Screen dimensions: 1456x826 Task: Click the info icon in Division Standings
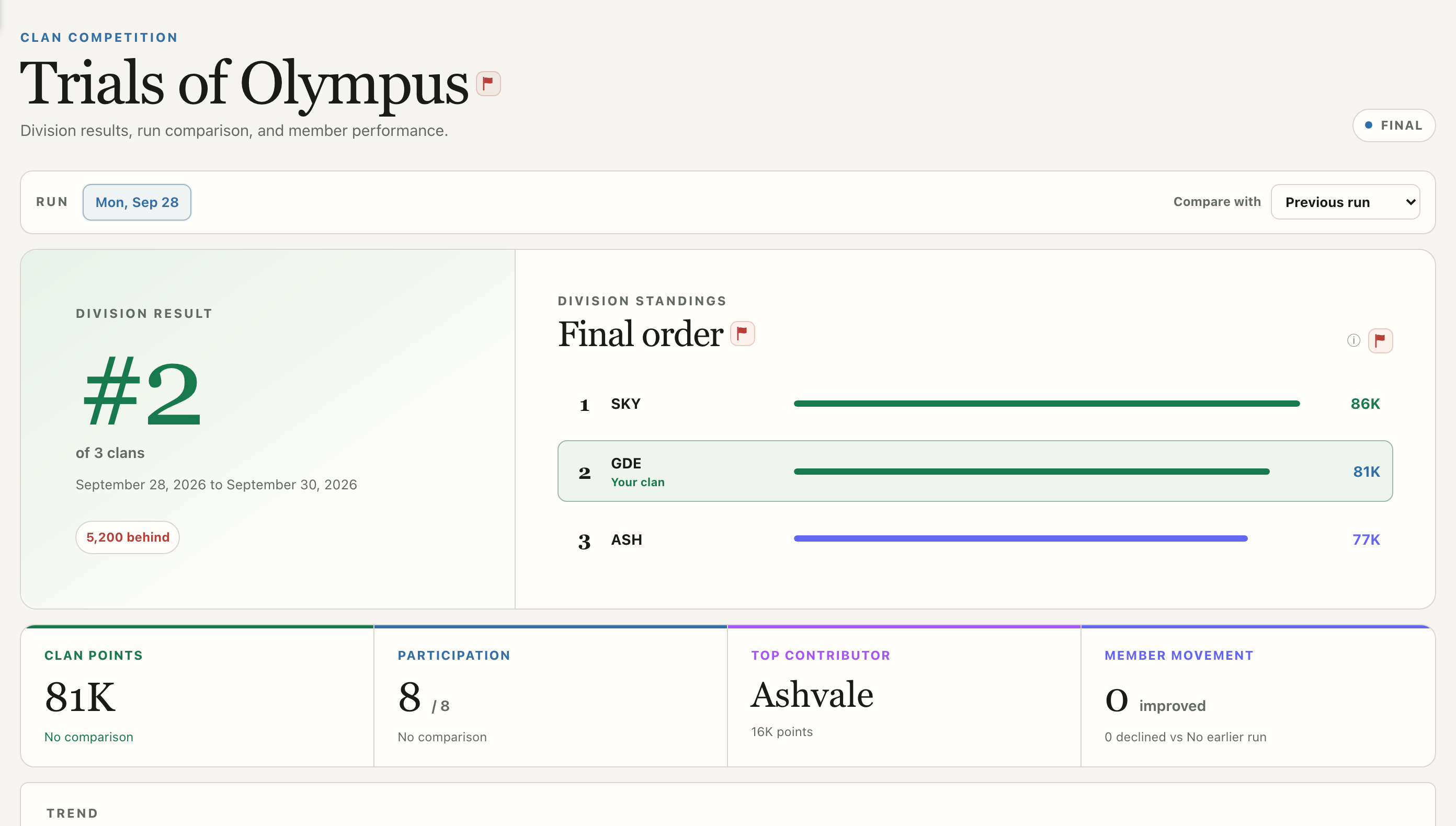coord(1353,340)
